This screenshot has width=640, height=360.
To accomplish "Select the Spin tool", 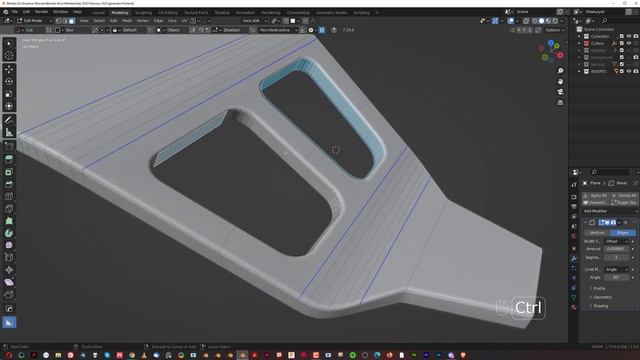I will [x=9, y=233].
